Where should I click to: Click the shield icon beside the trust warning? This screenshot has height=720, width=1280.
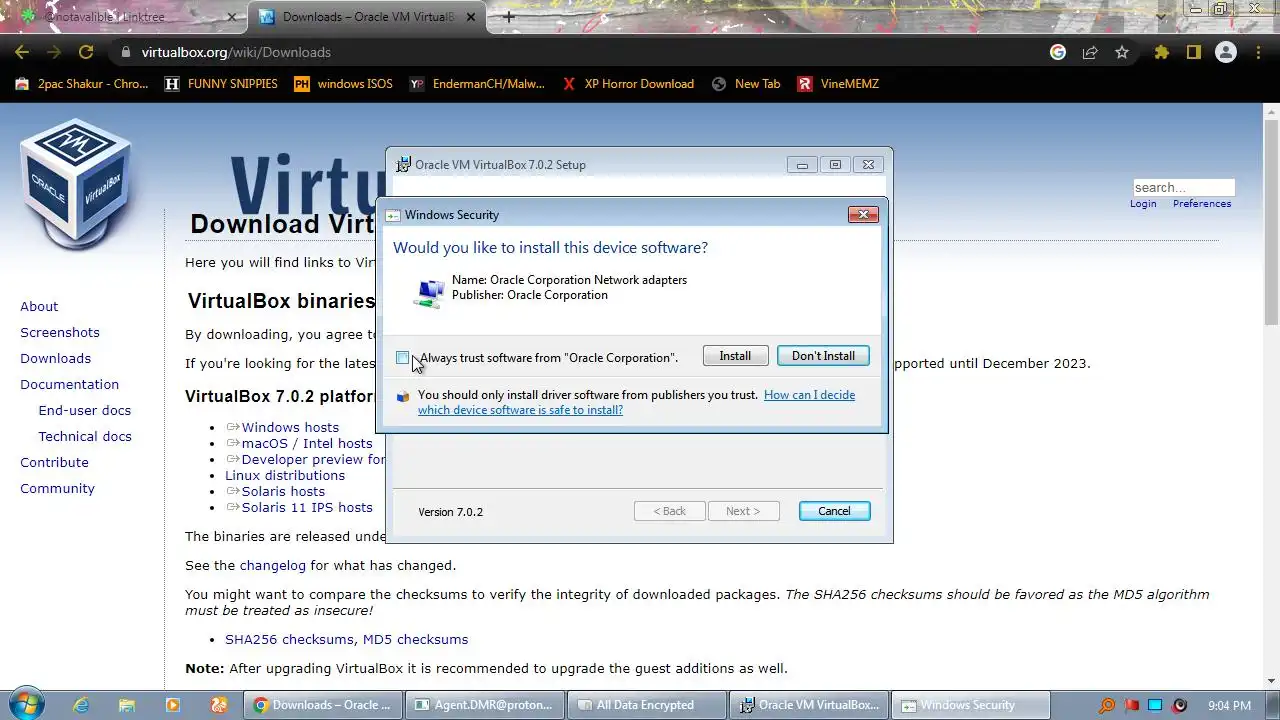[403, 397]
